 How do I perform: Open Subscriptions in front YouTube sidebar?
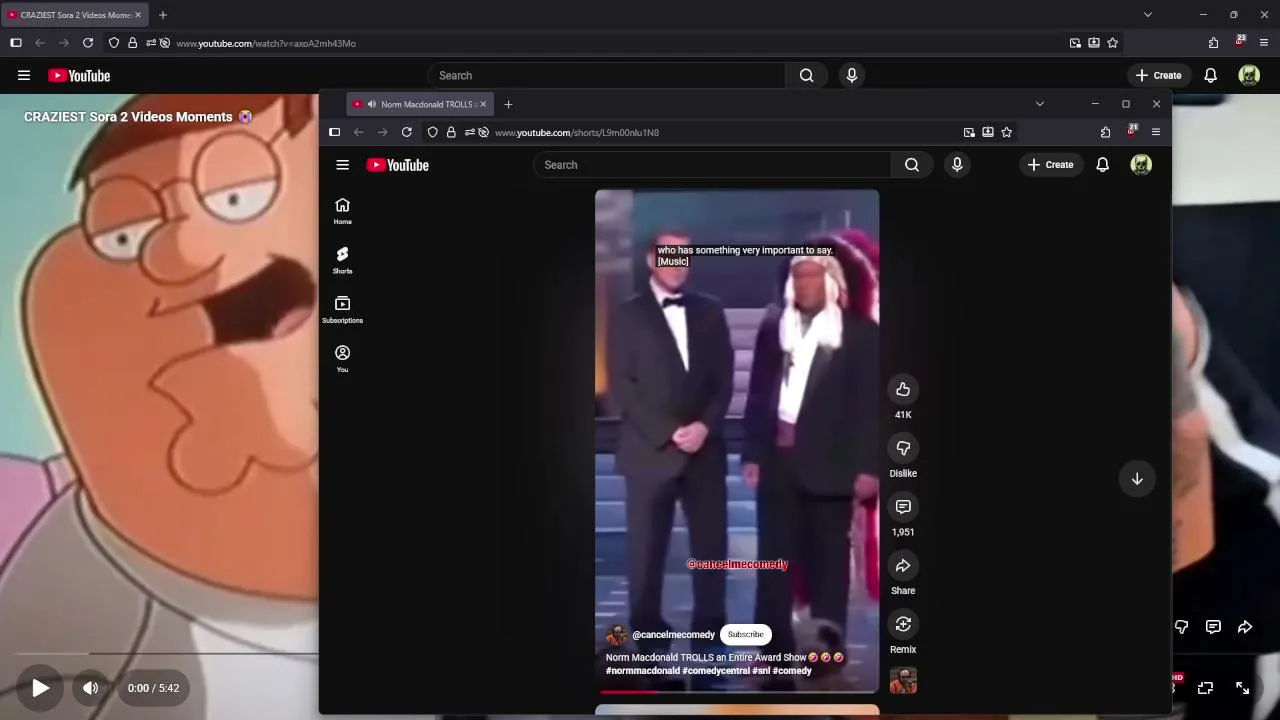342,309
